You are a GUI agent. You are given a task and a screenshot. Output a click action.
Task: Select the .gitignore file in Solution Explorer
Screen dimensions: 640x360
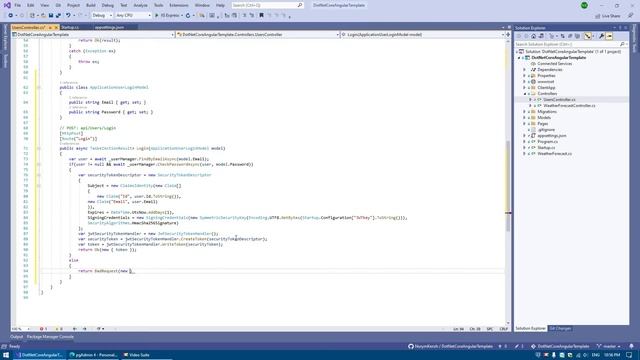pos(546,130)
